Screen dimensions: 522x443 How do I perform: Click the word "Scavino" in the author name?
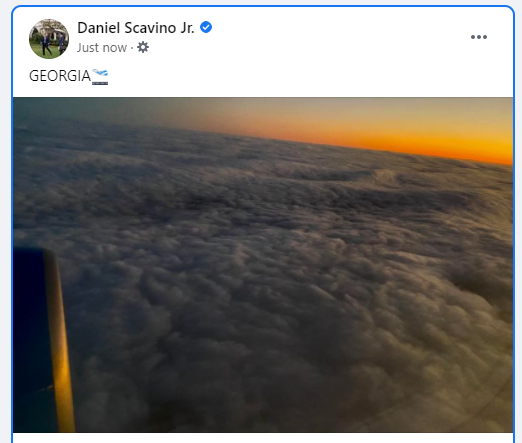point(150,28)
